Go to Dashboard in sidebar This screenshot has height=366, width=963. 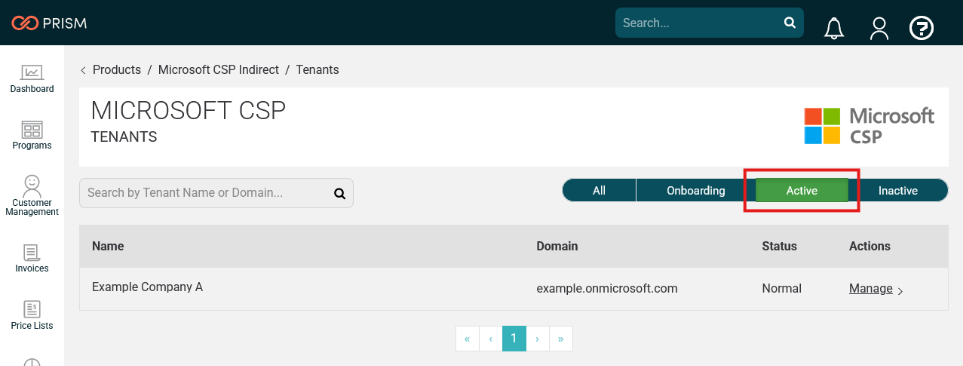(x=32, y=79)
